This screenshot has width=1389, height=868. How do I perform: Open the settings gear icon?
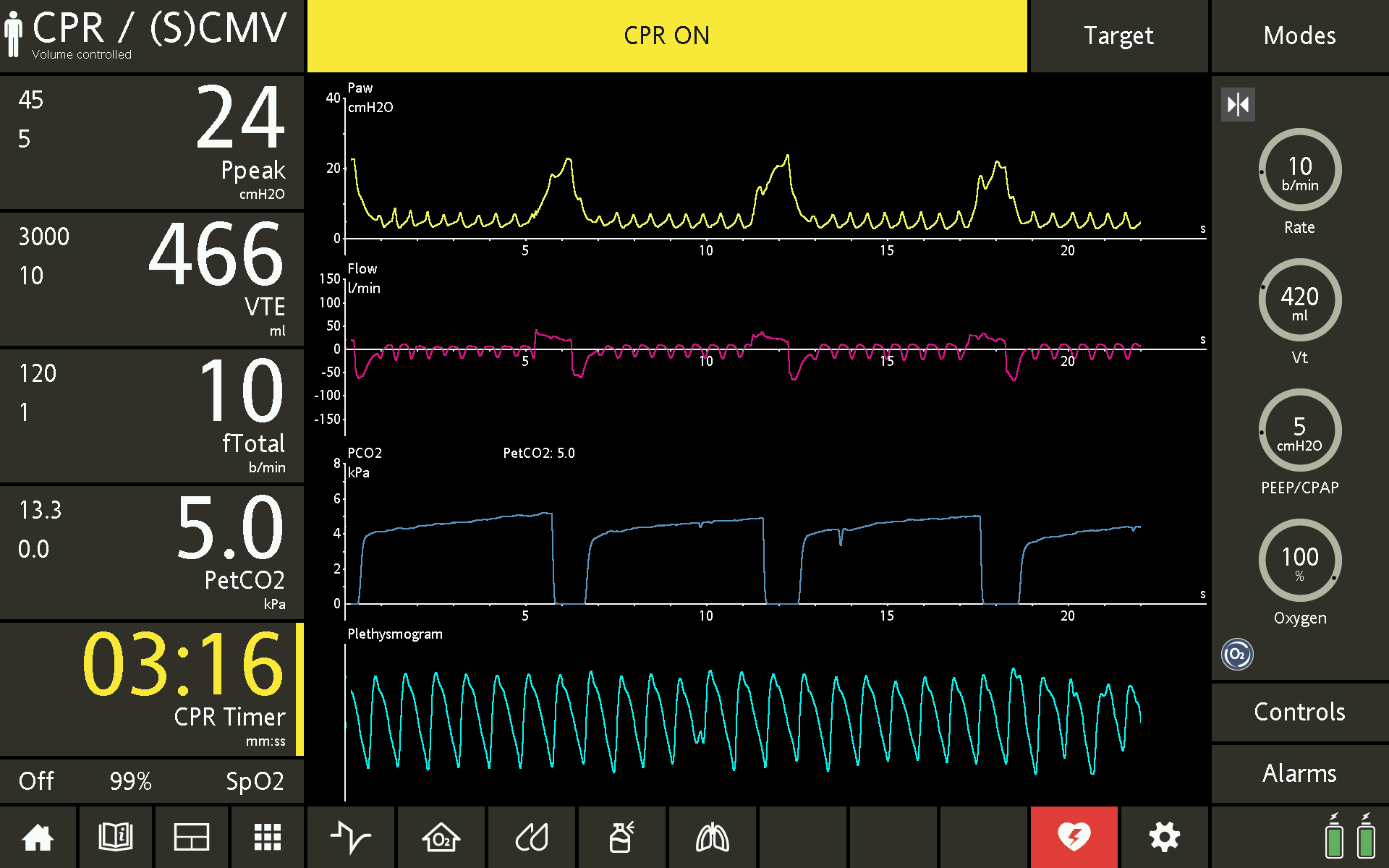1165,838
